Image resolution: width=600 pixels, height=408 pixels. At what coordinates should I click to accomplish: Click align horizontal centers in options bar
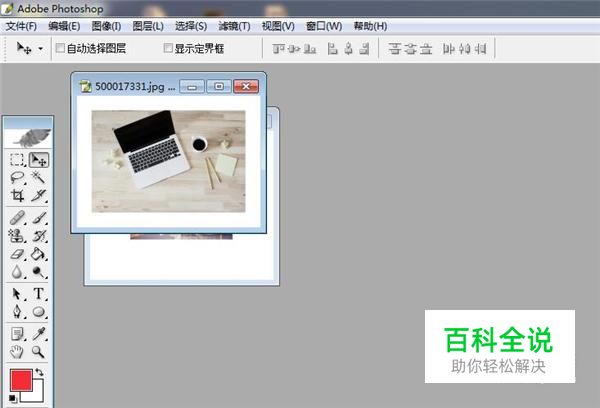[x=348, y=49]
